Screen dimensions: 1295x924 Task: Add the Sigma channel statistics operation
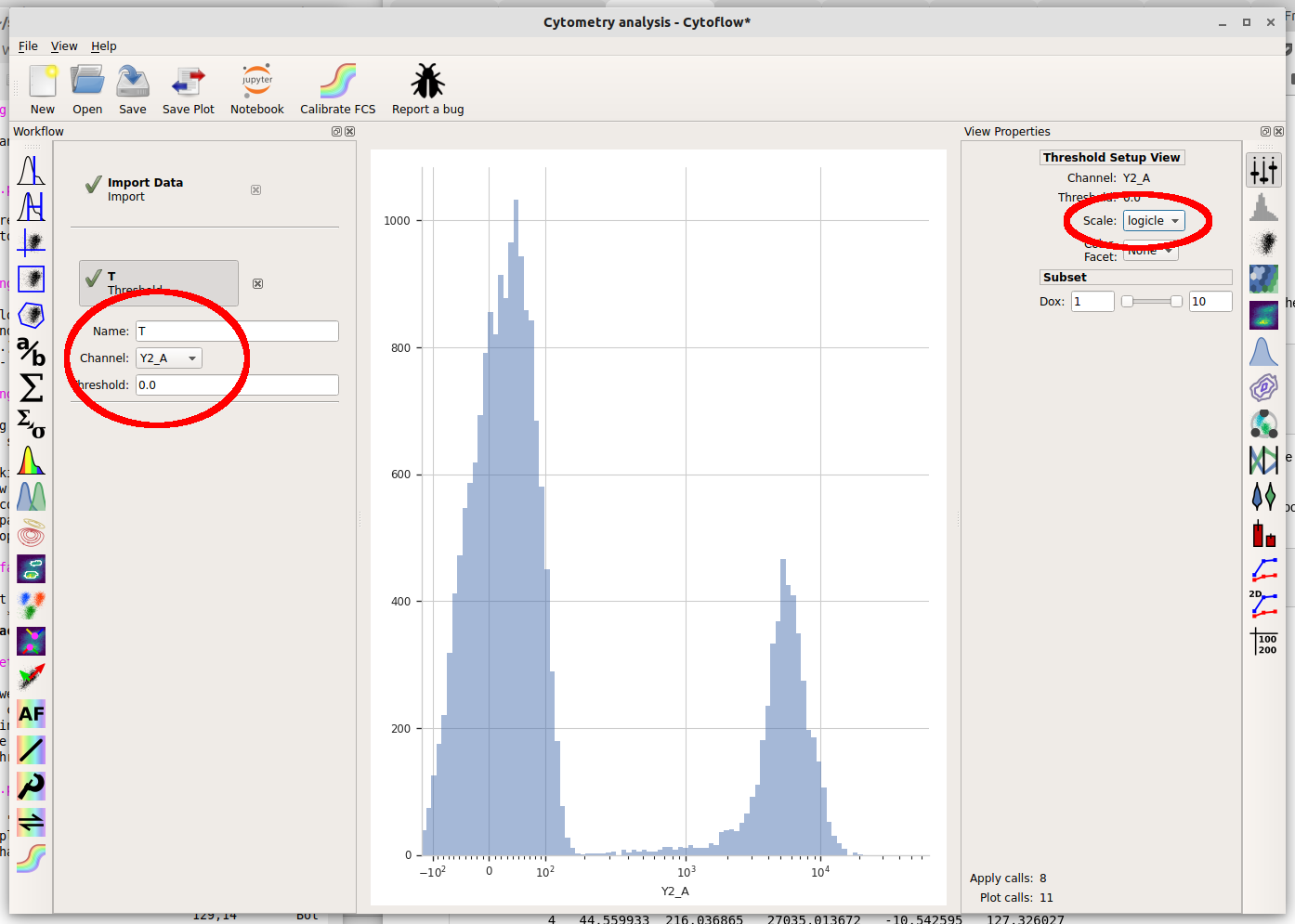[x=31, y=387]
